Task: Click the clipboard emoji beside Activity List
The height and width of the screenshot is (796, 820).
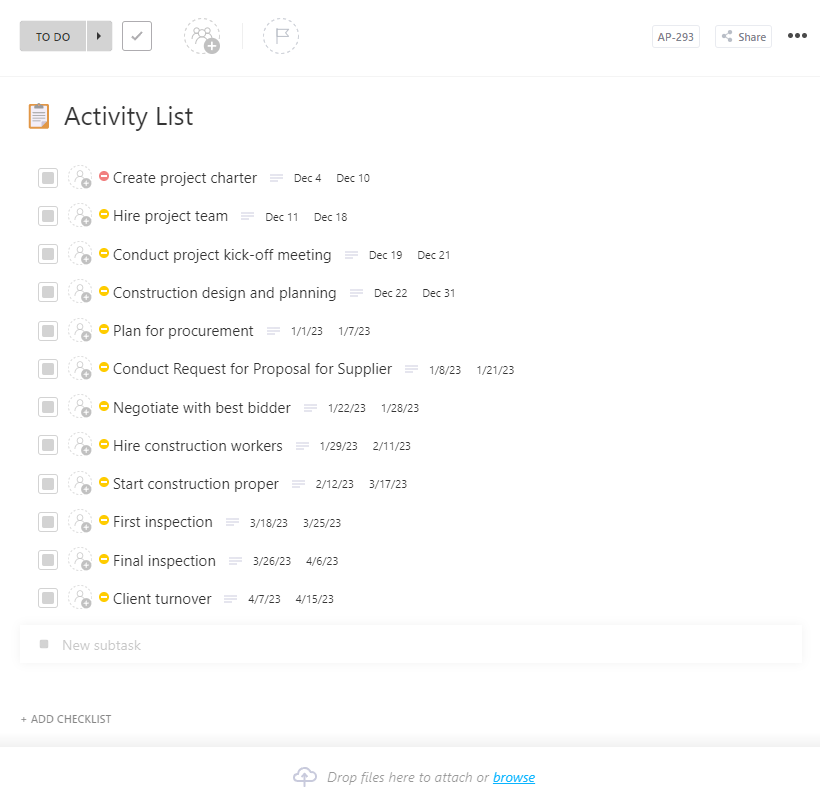Action: point(39,116)
